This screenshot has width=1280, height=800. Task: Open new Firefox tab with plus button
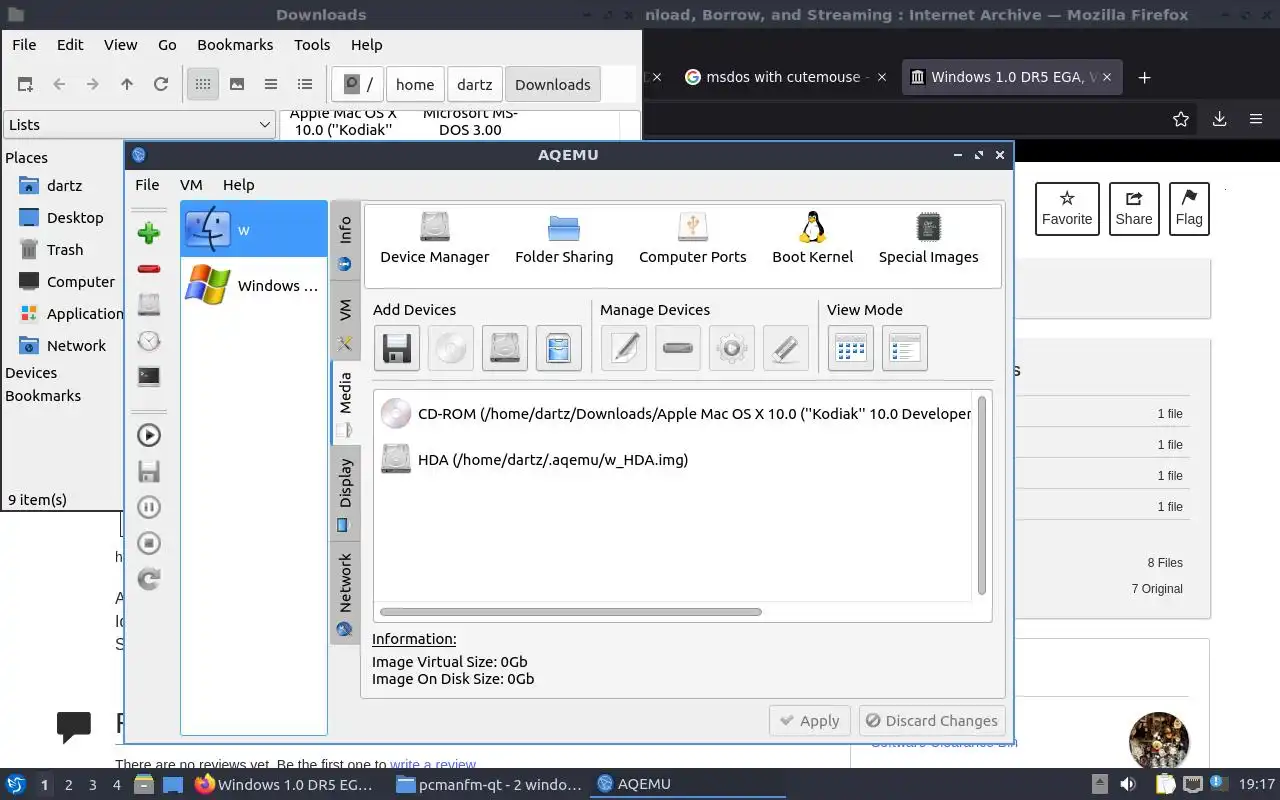point(1145,77)
